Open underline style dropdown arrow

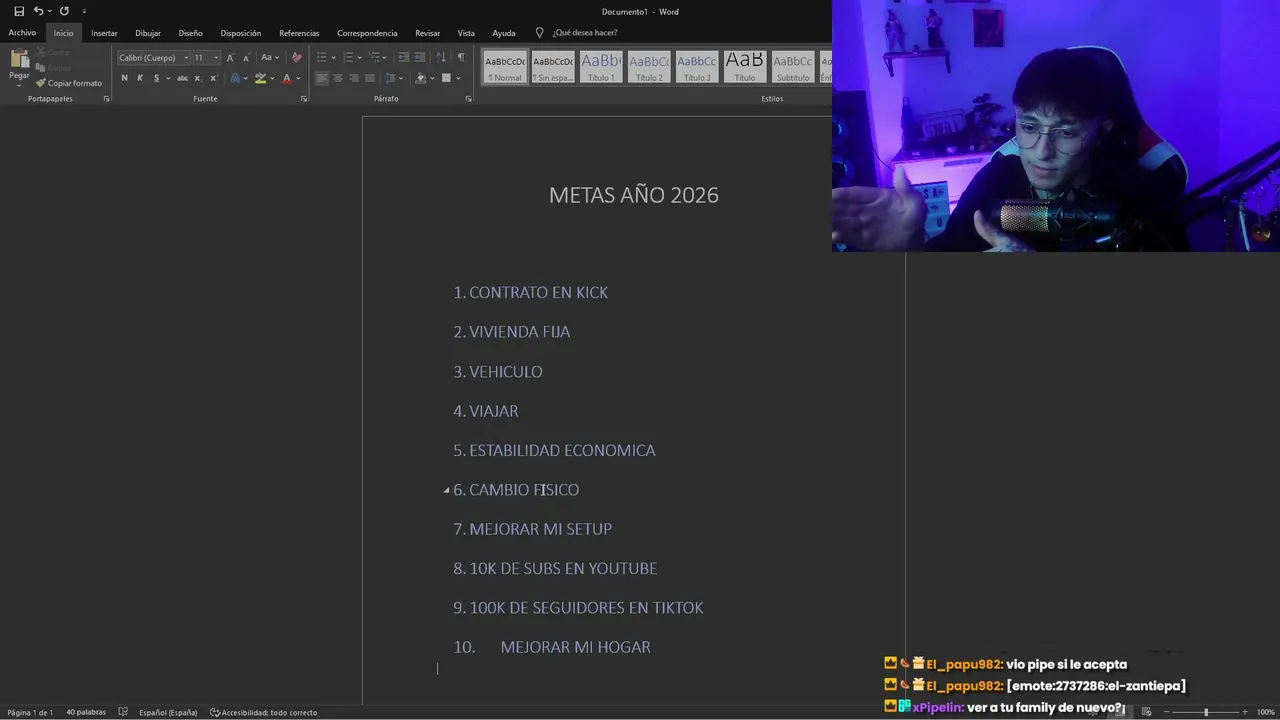click(168, 78)
